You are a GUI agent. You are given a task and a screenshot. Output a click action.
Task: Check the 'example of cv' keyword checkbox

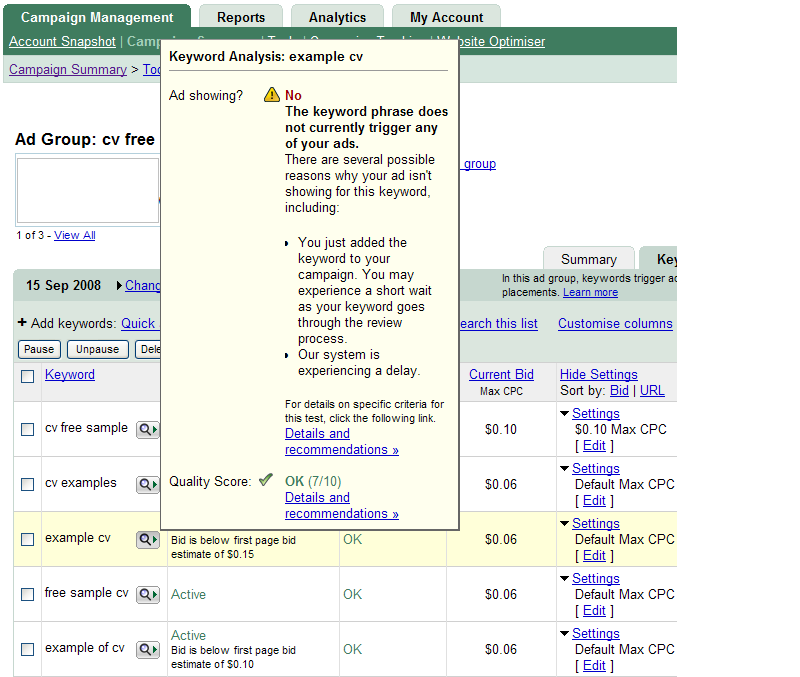tap(28, 649)
